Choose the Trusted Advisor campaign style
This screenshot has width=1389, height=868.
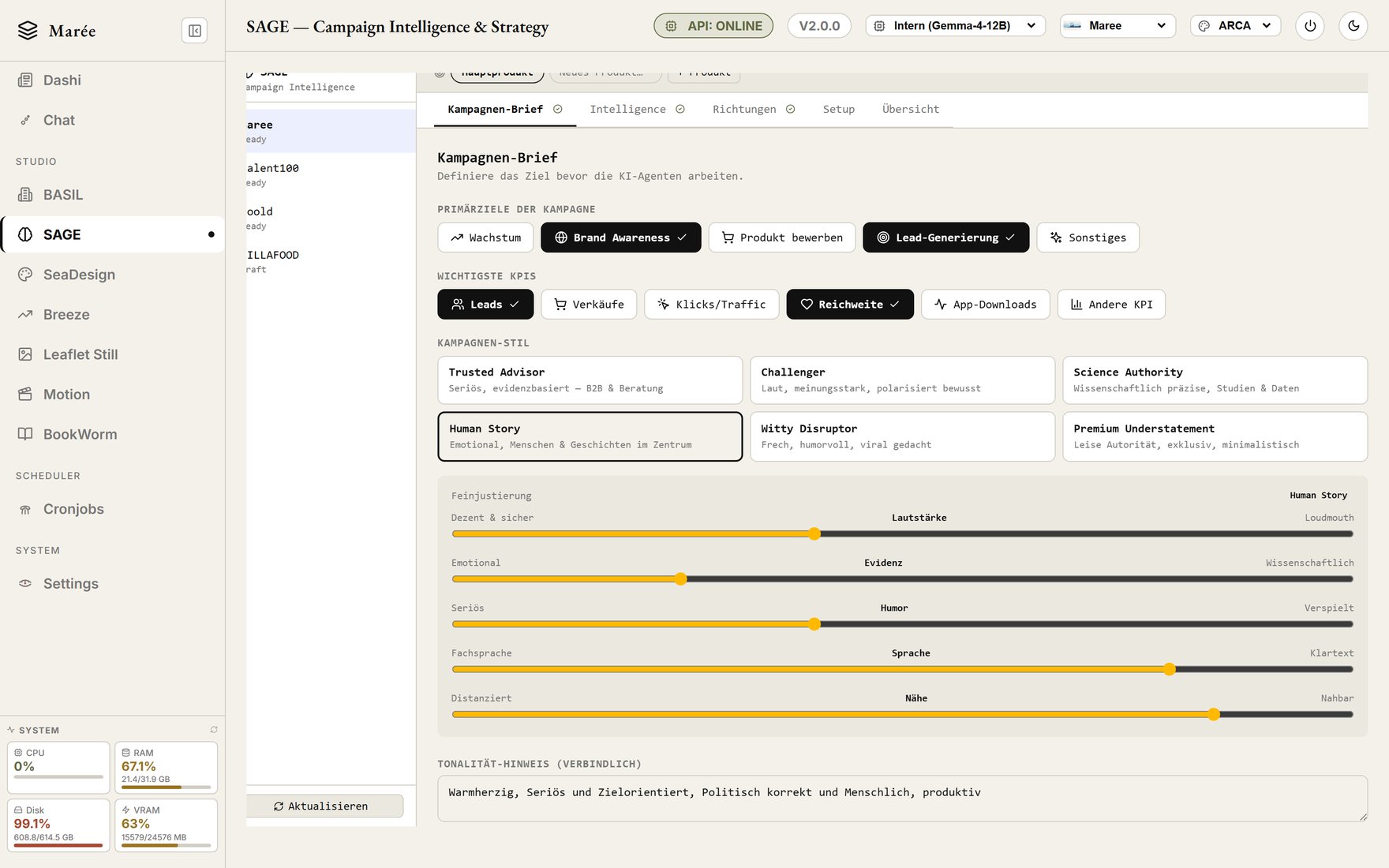pos(590,380)
